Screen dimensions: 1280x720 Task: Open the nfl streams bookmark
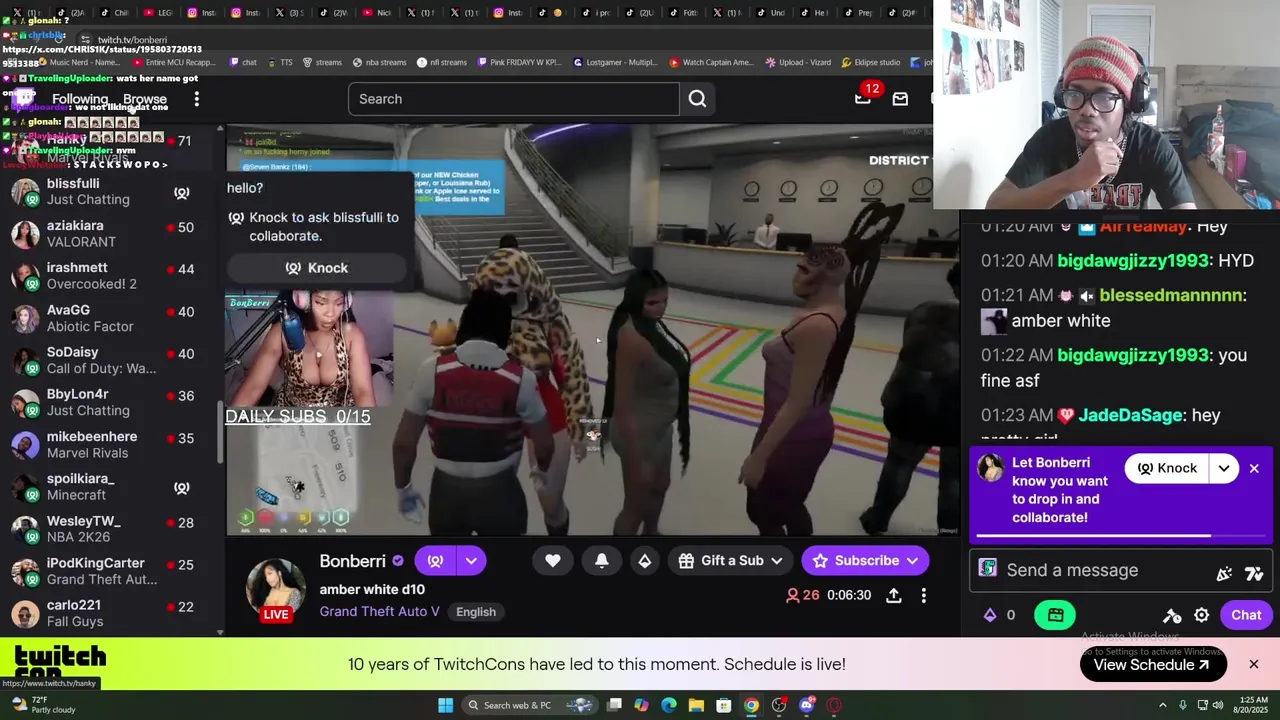[441, 62]
